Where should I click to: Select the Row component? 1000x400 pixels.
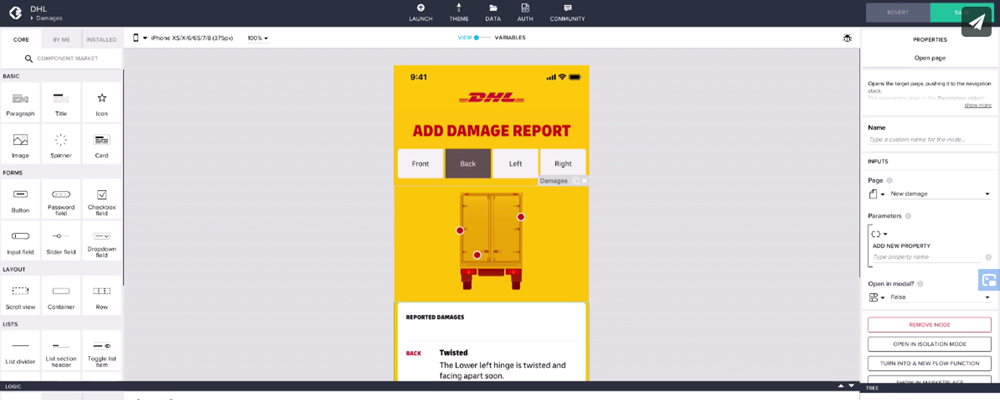pos(101,295)
